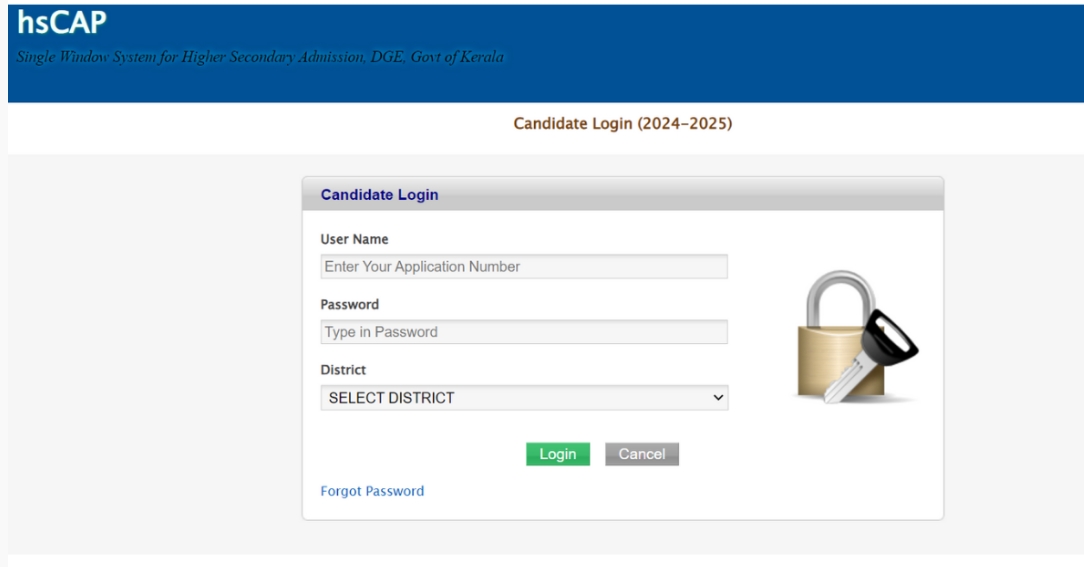Click the Candidate Login panel title bar
Viewport: 1084px width, 567px height.
pos(622,194)
